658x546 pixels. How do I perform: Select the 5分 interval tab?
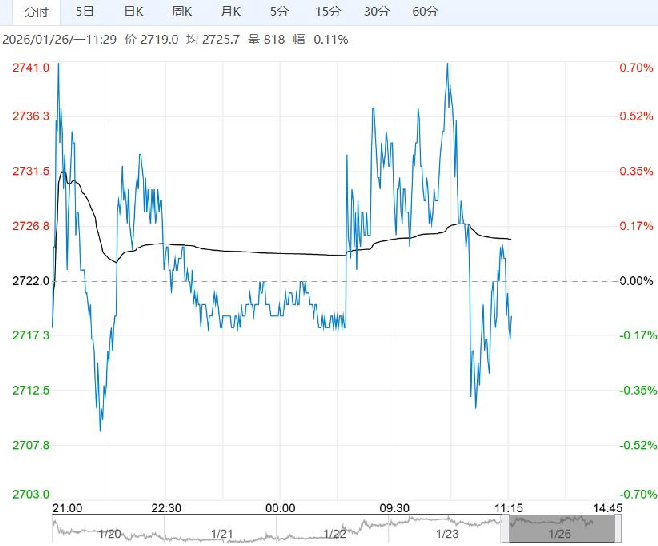[x=279, y=13]
